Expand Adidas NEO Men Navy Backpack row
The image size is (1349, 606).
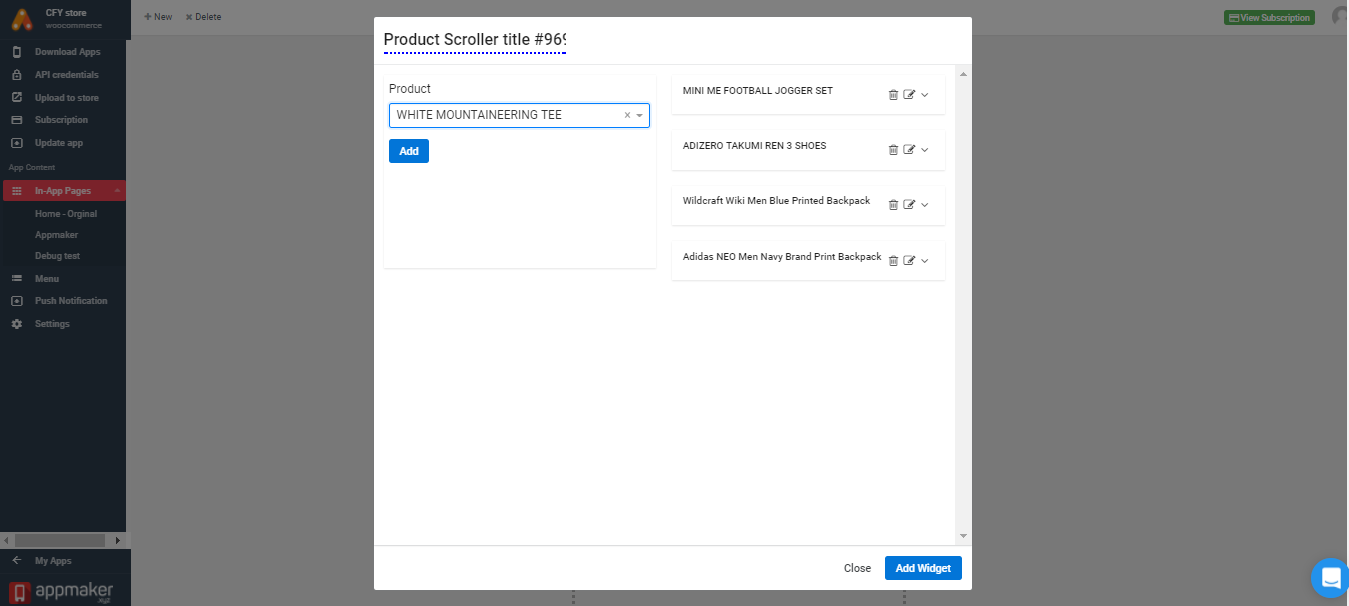(x=925, y=261)
